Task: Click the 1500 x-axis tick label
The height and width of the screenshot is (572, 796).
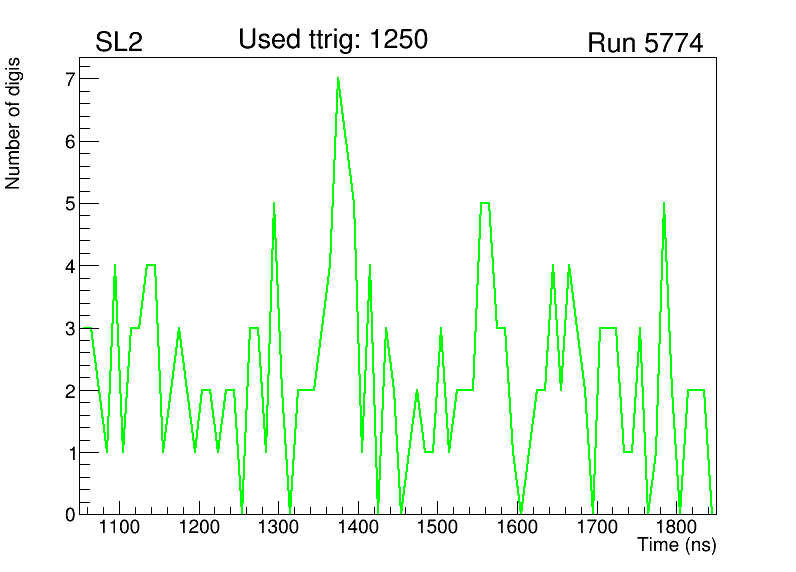Action: tap(438, 528)
